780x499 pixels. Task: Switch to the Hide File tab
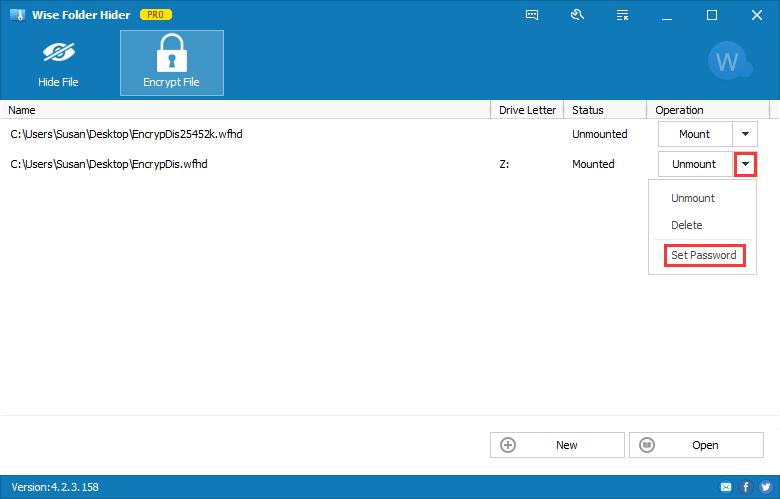[x=58, y=63]
